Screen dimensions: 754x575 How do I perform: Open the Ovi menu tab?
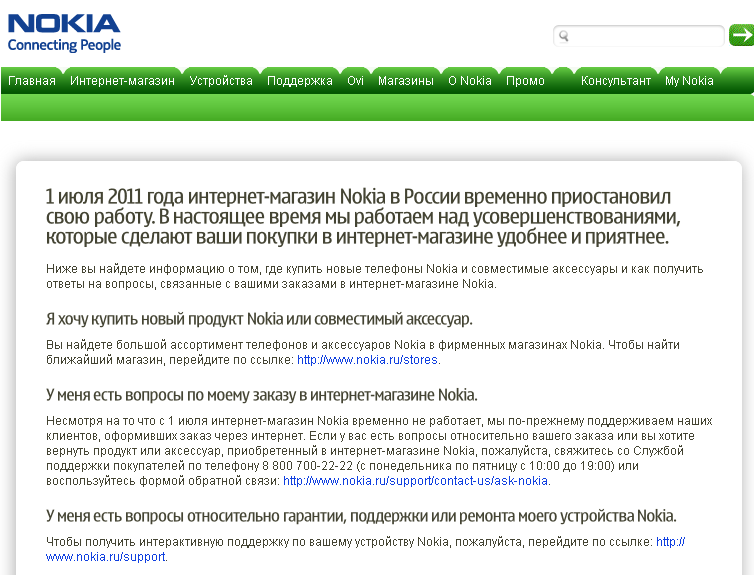355,81
